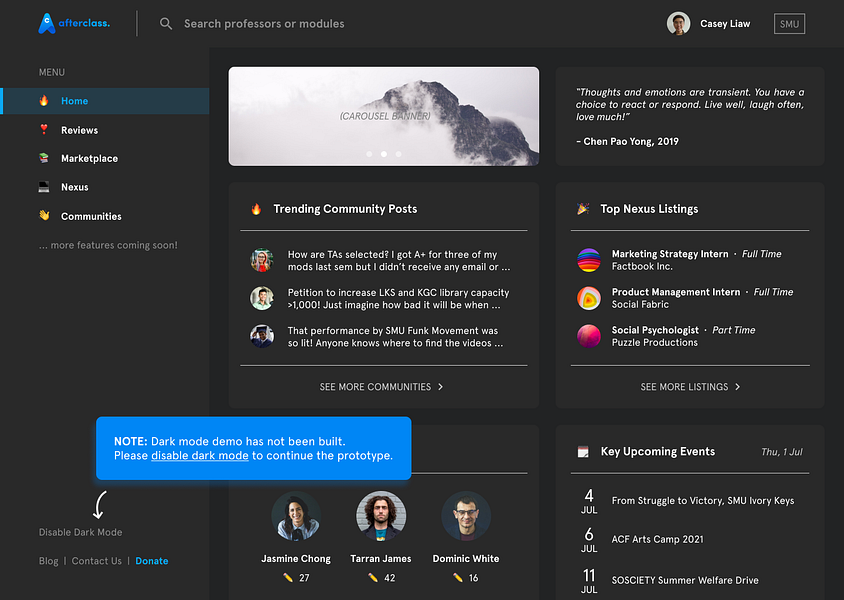Click the avatar of the TA selection post
The height and width of the screenshot is (600, 844).
point(262,260)
